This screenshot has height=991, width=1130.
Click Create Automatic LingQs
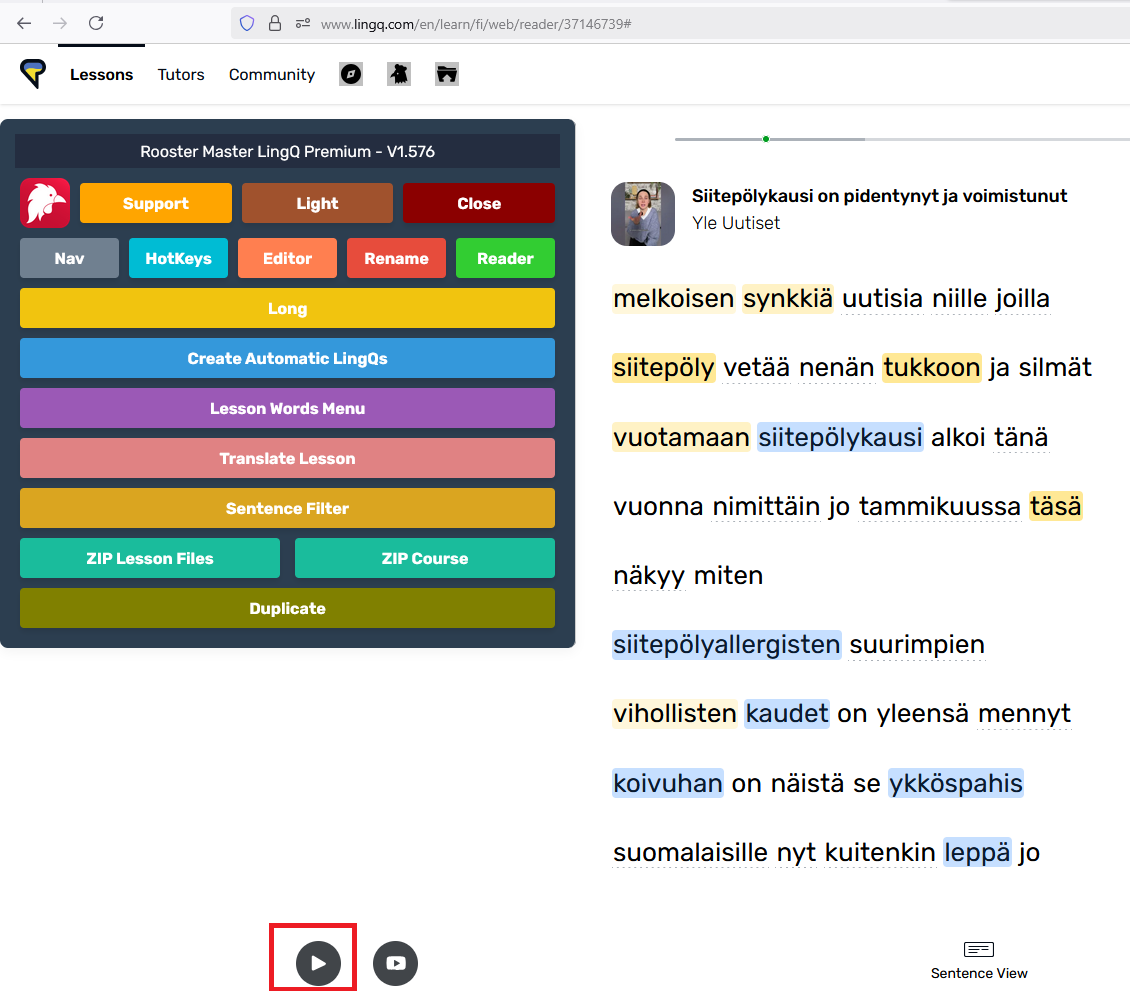288,358
